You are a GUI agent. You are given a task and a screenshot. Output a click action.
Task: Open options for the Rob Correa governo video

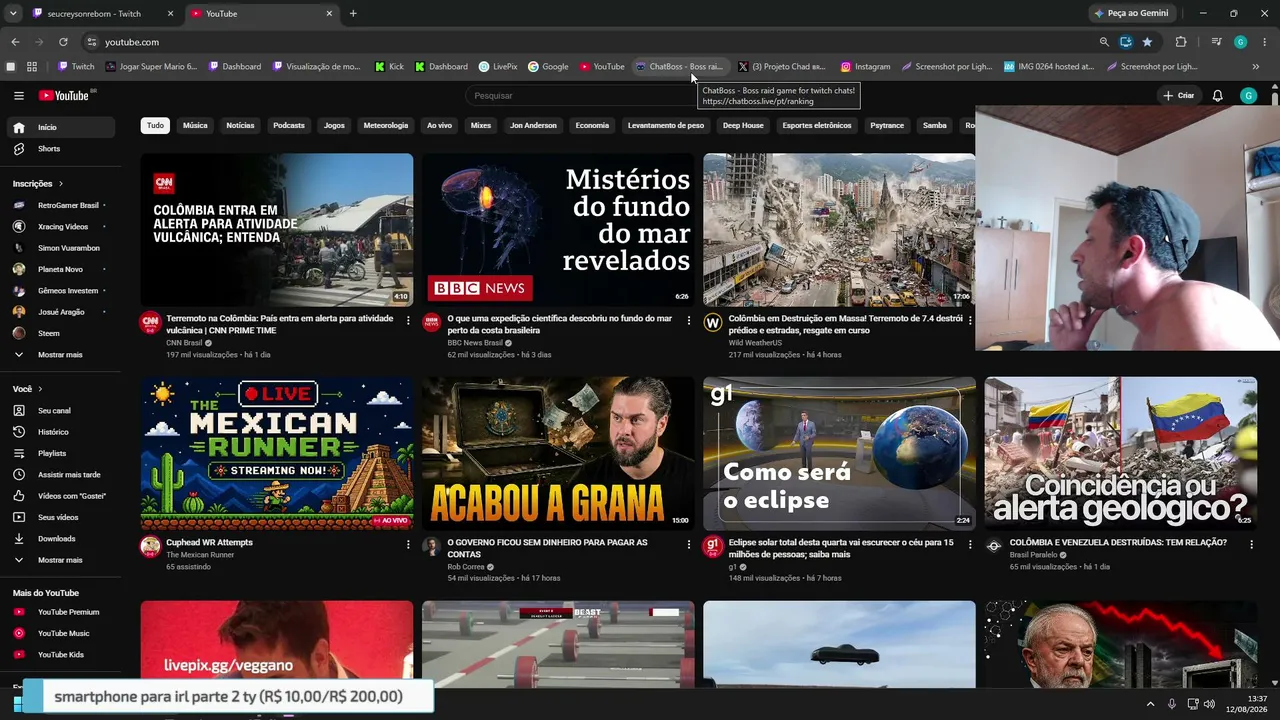pos(688,544)
